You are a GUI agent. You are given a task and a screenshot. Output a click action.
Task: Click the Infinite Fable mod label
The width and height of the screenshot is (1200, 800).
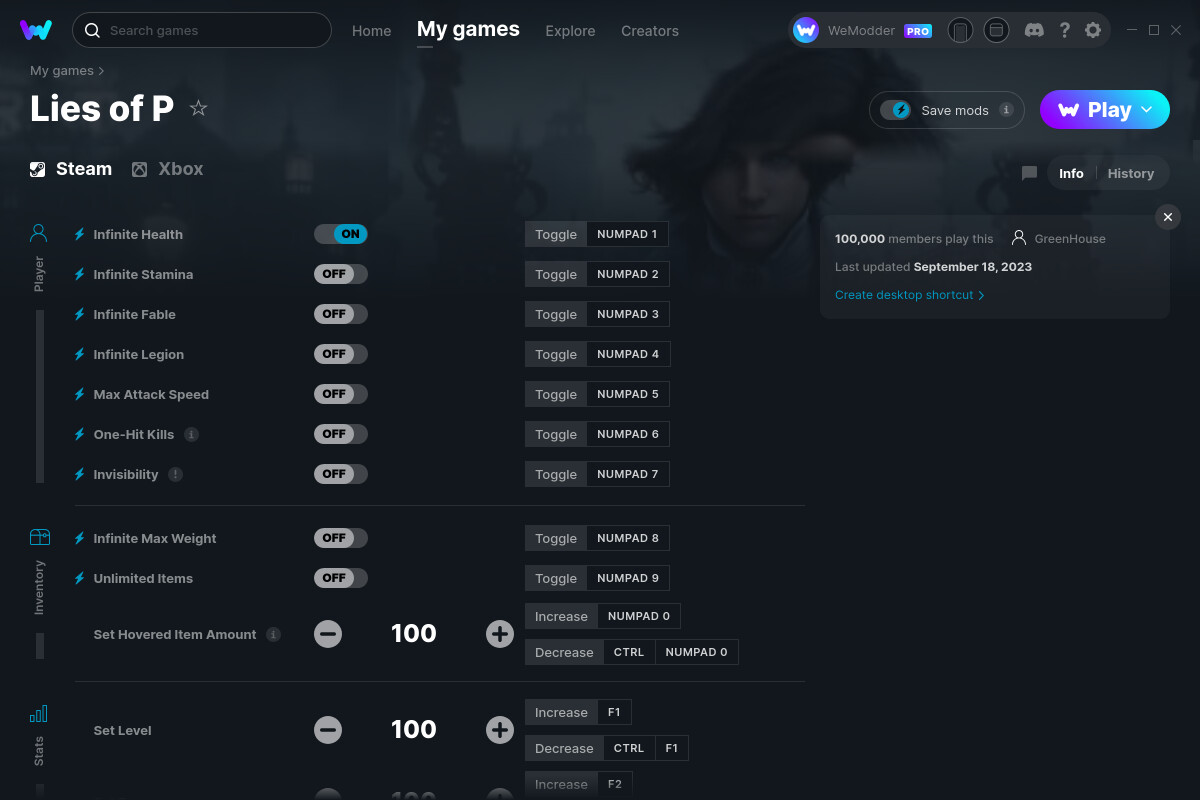[x=134, y=314]
